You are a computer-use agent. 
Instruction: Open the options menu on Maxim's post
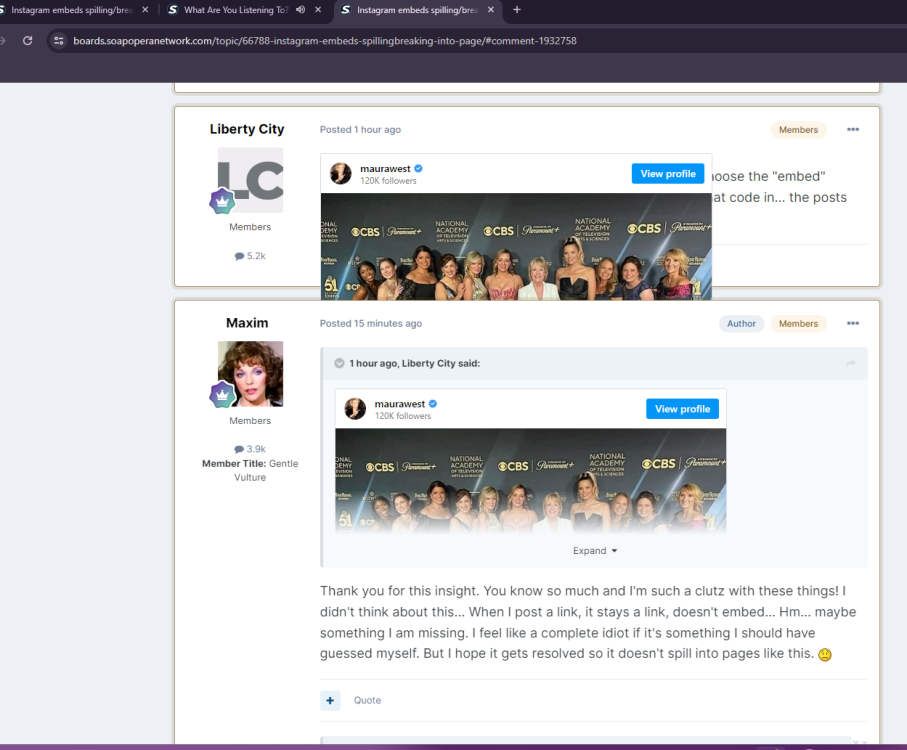coord(852,324)
